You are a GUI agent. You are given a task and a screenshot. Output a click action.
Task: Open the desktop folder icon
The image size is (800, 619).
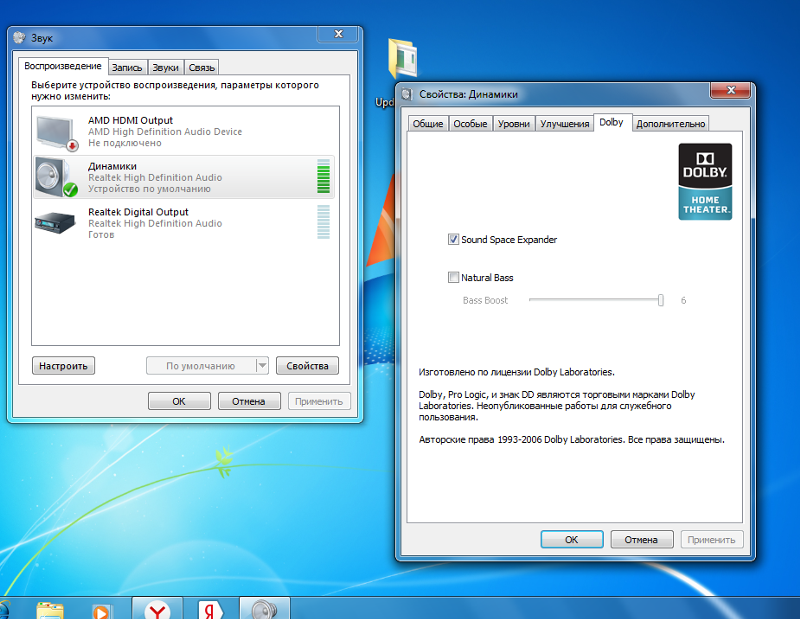(403, 59)
